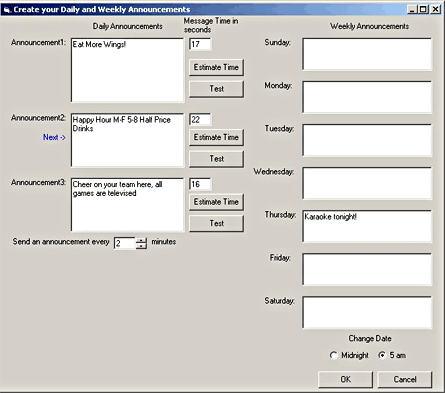The height and width of the screenshot is (393, 445).
Task: Click the Tuesday announcement box
Action: click(367, 140)
